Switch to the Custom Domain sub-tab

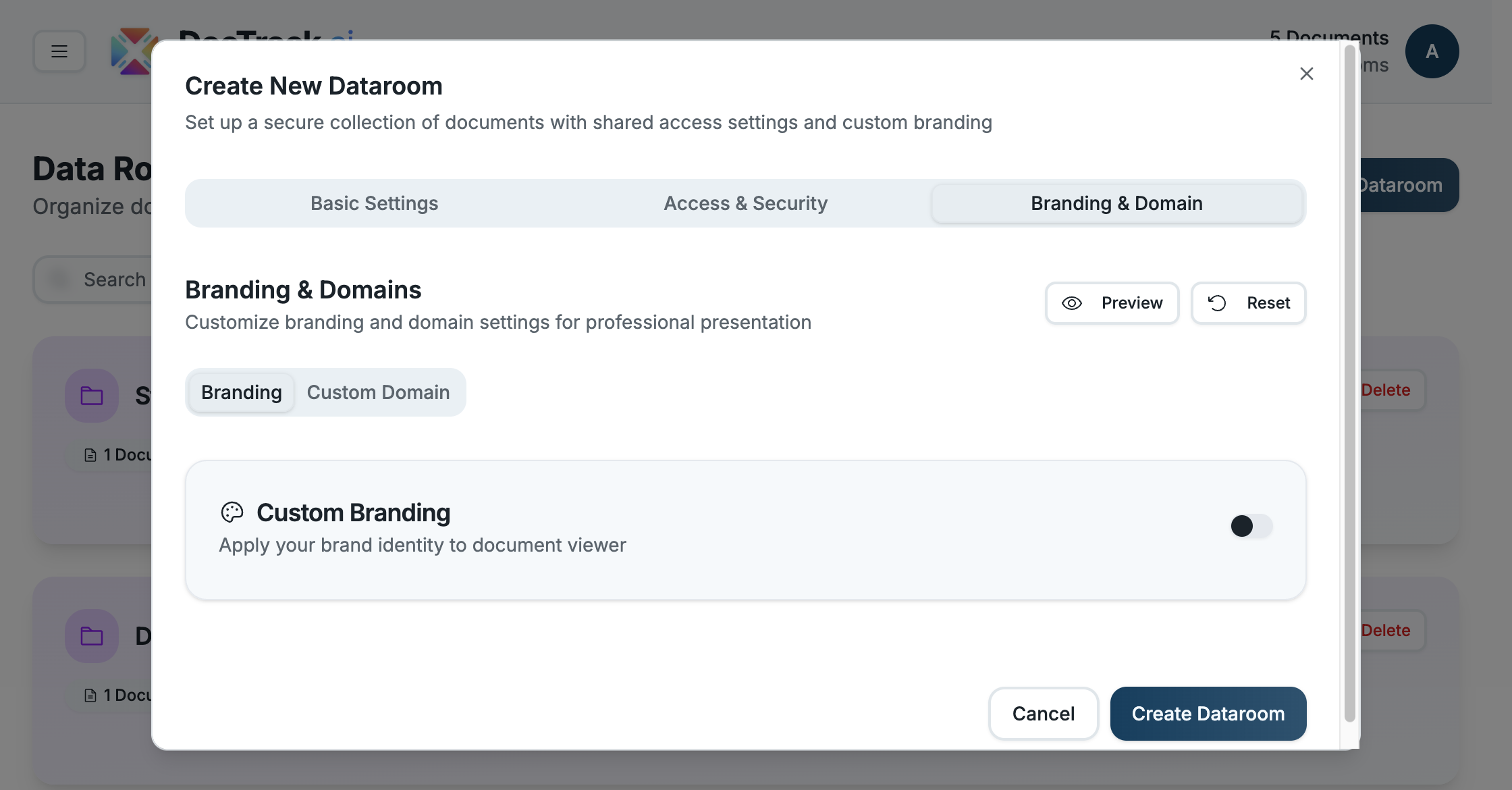[x=378, y=392]
